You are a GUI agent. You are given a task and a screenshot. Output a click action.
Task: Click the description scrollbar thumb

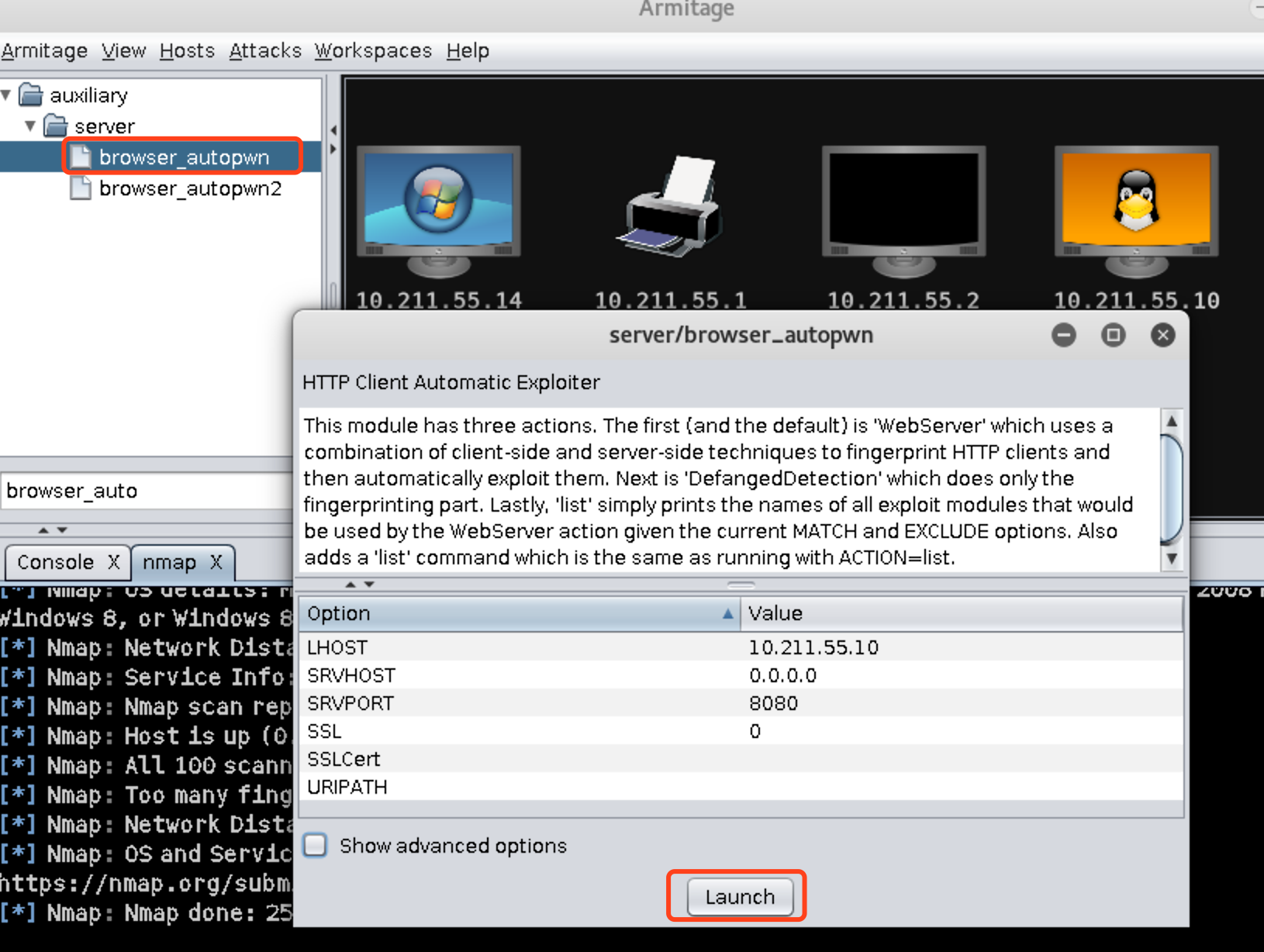1172,490
